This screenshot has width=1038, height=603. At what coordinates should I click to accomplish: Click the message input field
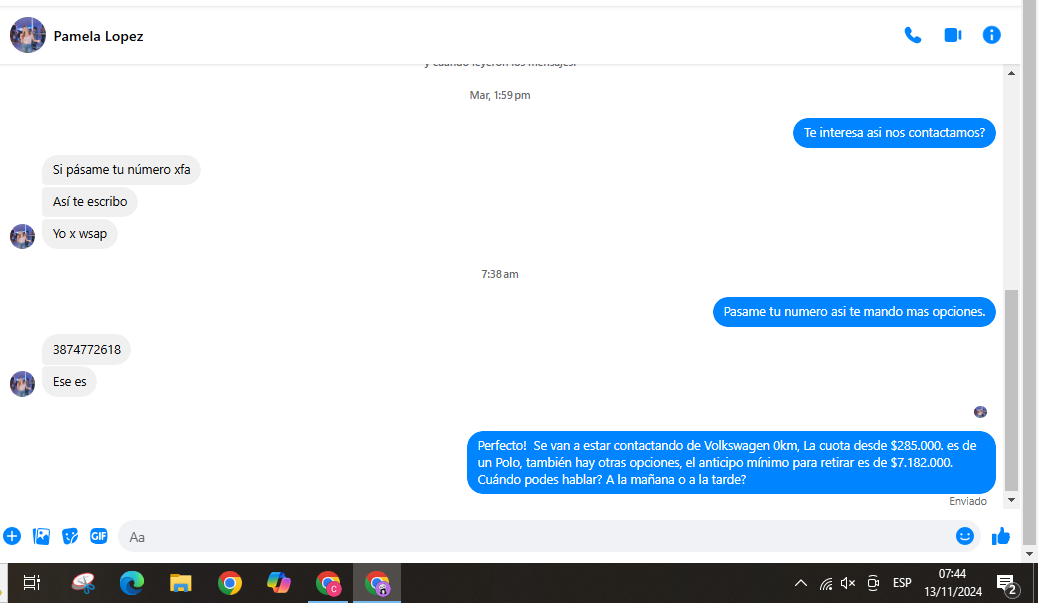click(536, 537)
